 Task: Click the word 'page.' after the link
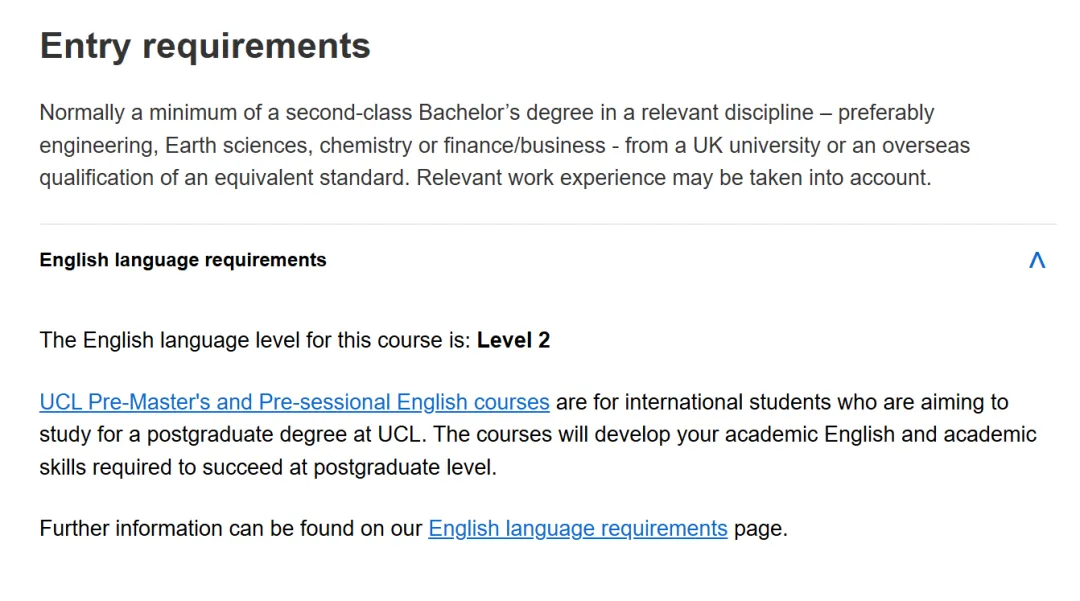(x=761, y=528)
